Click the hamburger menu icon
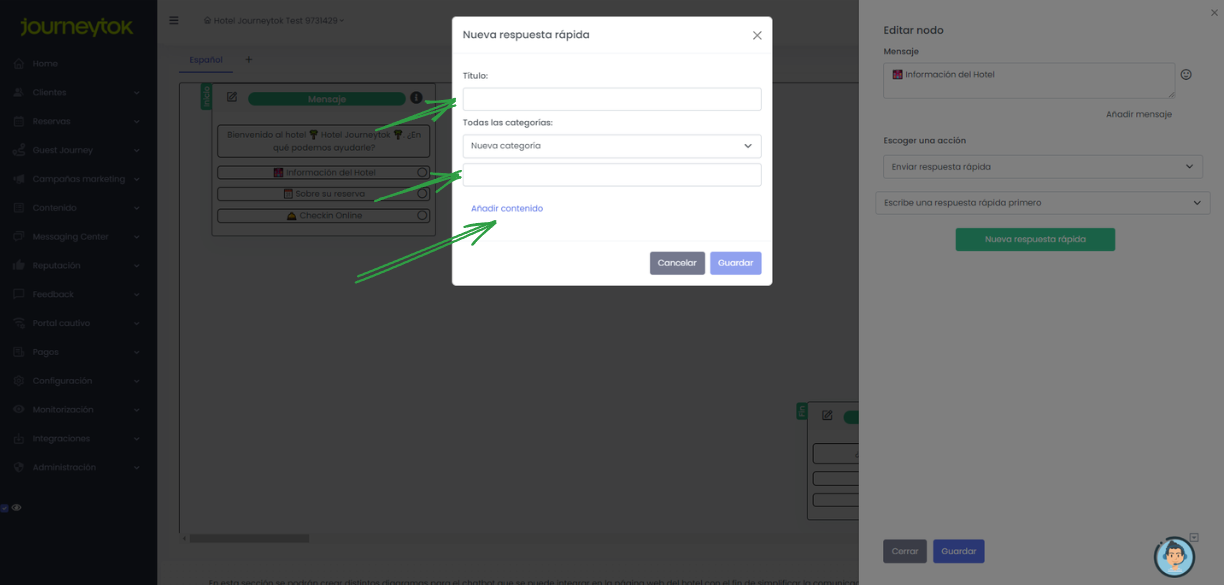Image resolution: width=1224 pixels, height=585 pixels. coord(174,20)
